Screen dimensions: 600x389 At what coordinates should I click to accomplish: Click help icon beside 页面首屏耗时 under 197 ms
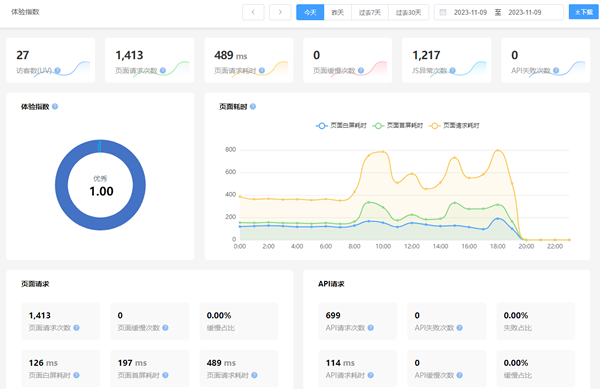pos(165,375)
